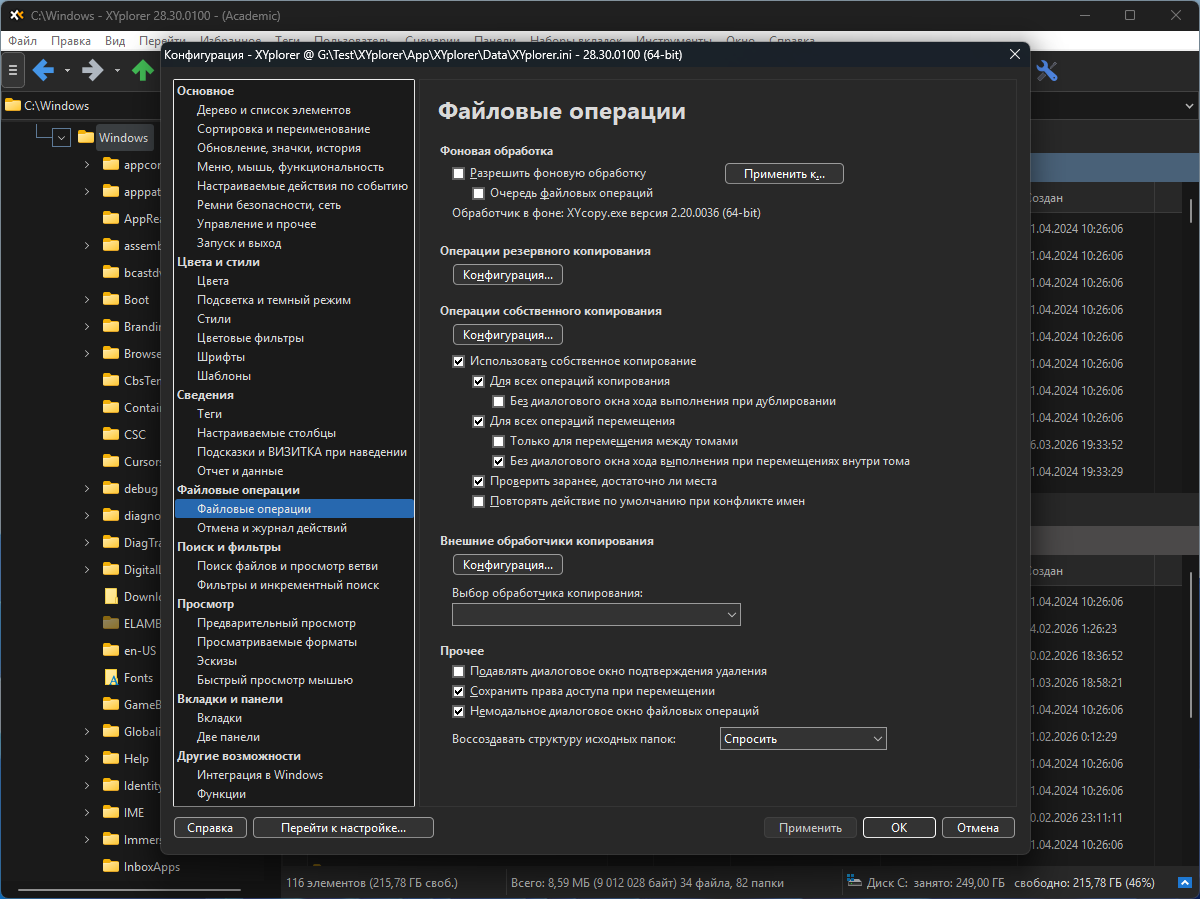Viewport: 1200px width, 899px height.
Task: Click the Fonts folder icon in tree
Action: coord(112,677)
